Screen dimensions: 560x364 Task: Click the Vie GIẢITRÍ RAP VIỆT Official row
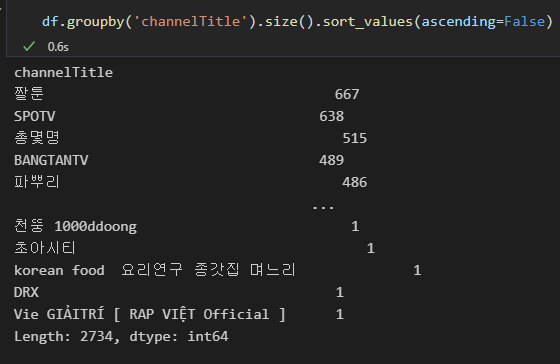coord(179,314)
